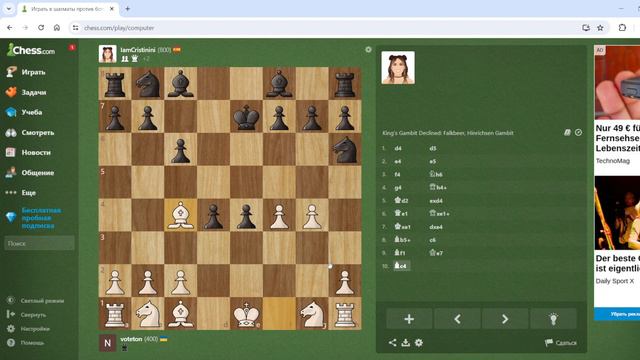Select the black pawn on d4
This screenshot has width=640, height=360.
click(x=213, y=216)
